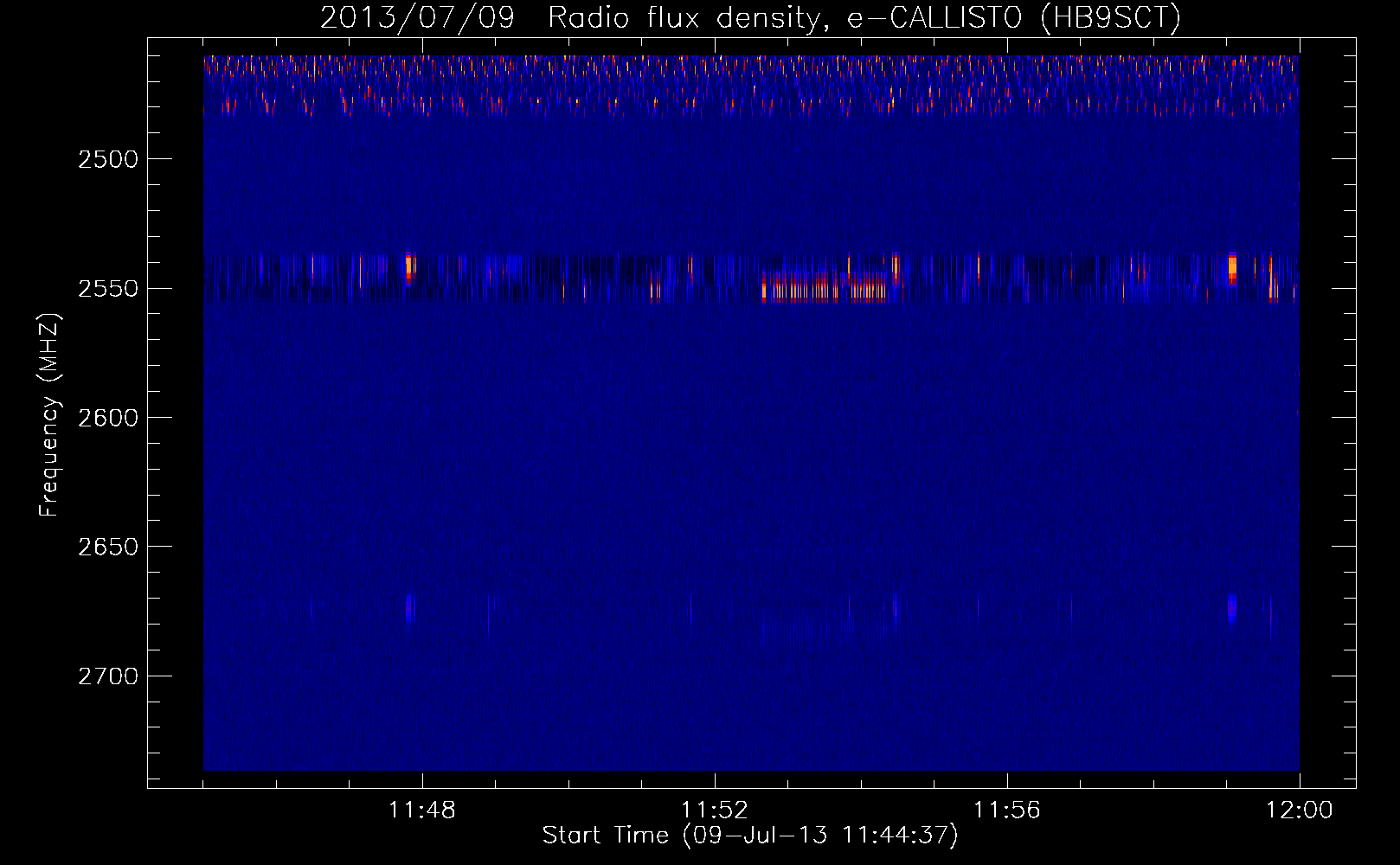The height and width of the screenshot is (865, 1400).
Task: Click the Frequency (MHZ) axis label
Action: click(49, 416)
